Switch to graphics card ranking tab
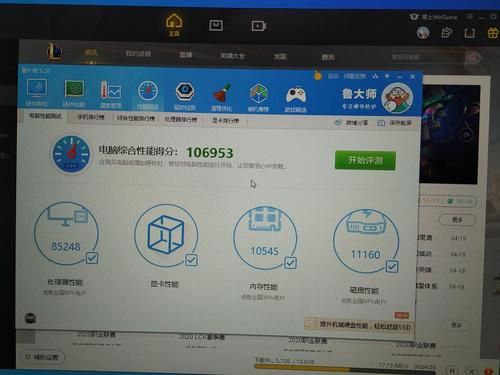Viewport: 500px width, 375px height. click(x=226, y=120)
